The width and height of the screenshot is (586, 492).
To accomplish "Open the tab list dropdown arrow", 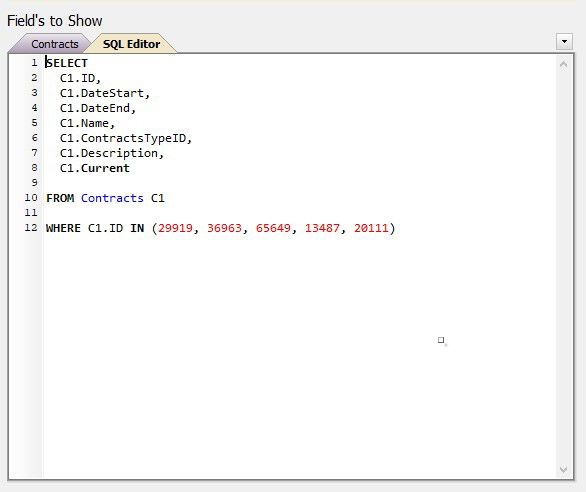I will (x=564, y=41).
